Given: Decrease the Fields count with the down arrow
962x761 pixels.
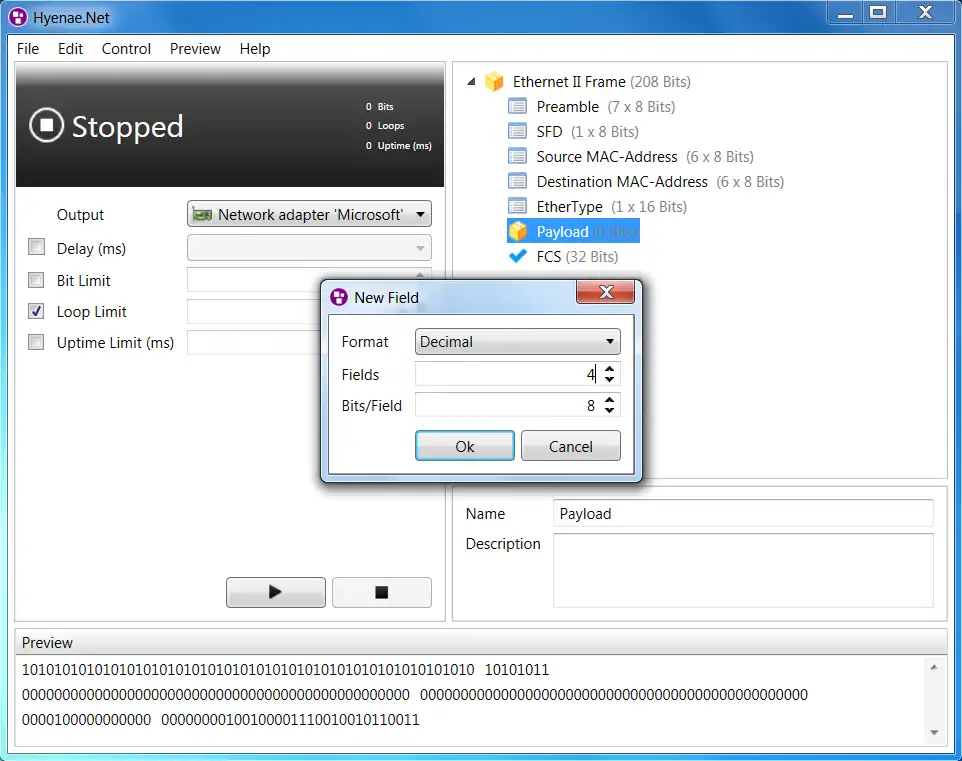Looking at the screenshot, I should tap(609, 379).
